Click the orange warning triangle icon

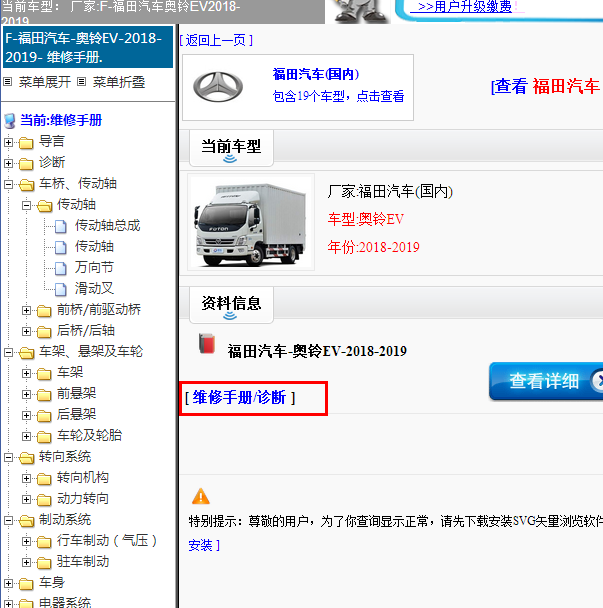201,496
